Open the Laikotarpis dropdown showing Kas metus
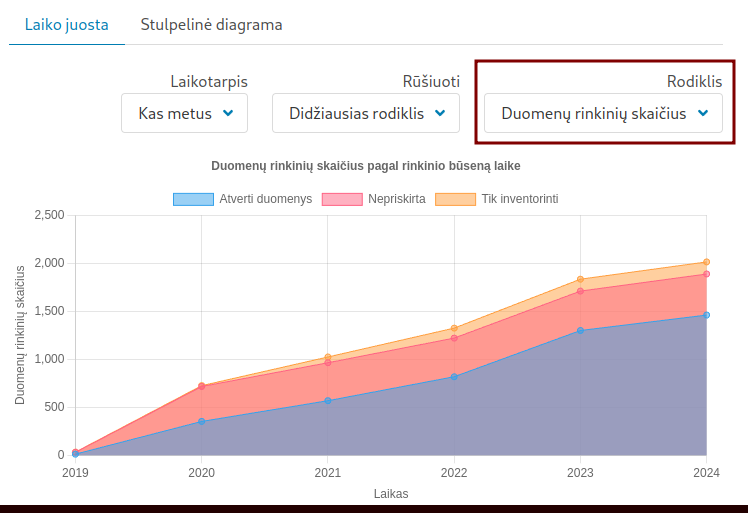This screenshot has height=513, width=748. pos(185,113)
